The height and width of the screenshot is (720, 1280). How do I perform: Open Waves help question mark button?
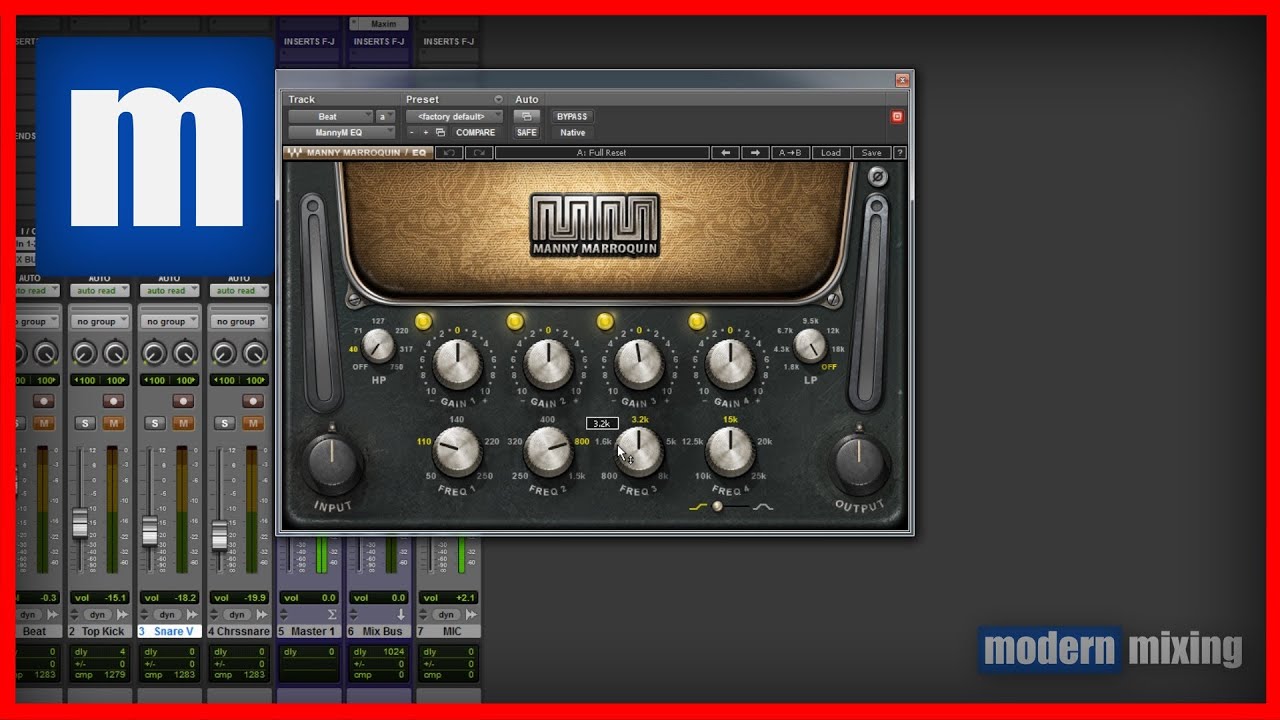[x=899, y=153]
